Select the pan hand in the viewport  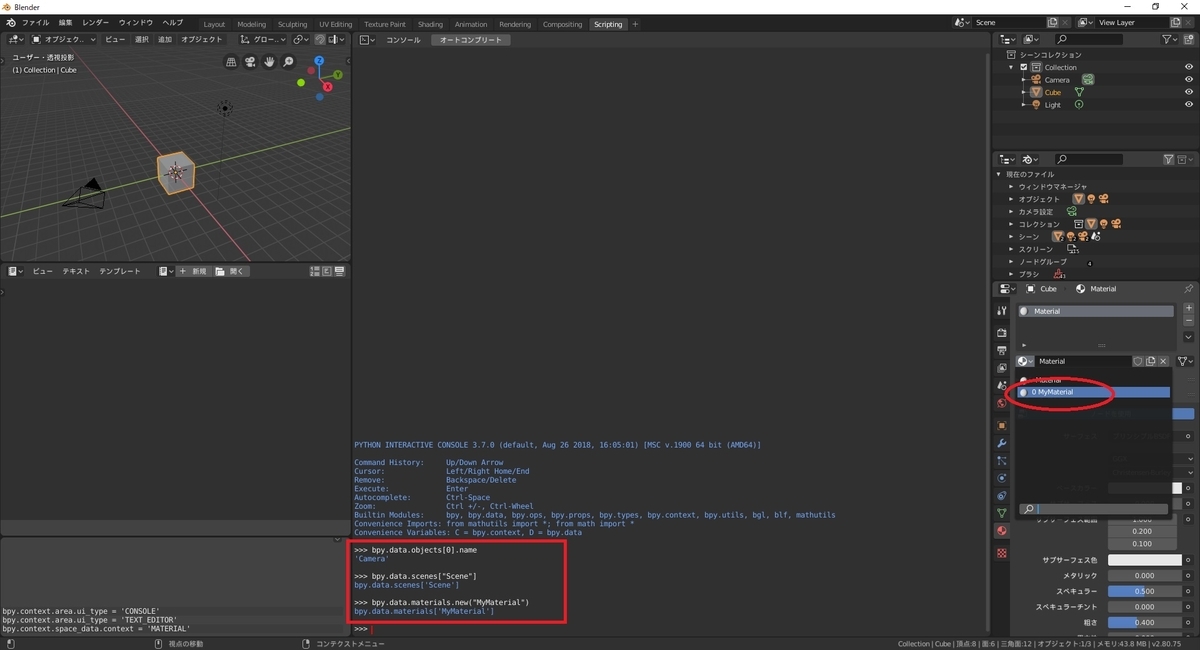point(270,62)
